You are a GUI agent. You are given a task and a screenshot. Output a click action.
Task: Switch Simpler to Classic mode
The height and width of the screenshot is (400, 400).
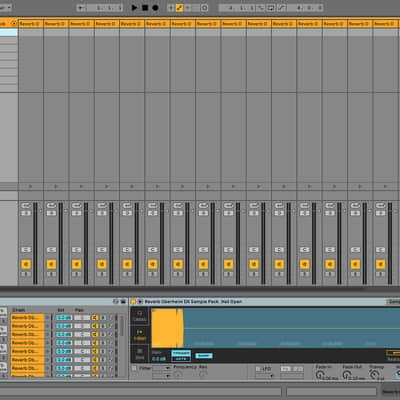(140, 316)
